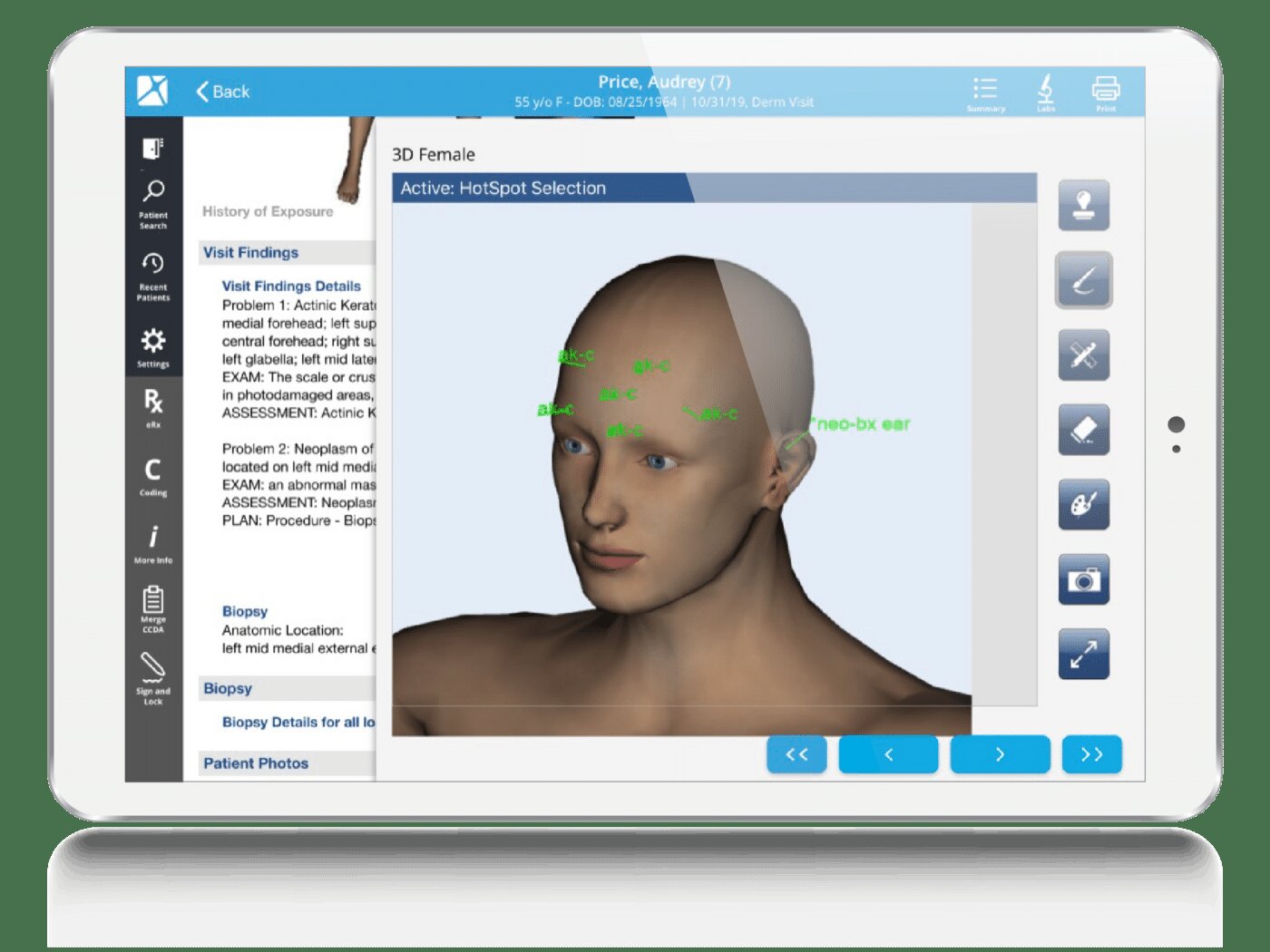This screenshot has height=952, width=1270.
Task: Expand 3D view to fullscreen
Action: pos(1083,654)
